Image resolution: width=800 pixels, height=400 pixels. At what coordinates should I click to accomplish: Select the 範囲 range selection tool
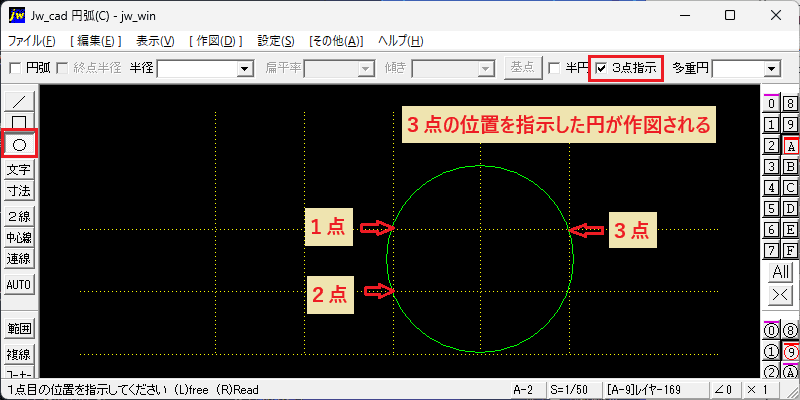(19, 329)
